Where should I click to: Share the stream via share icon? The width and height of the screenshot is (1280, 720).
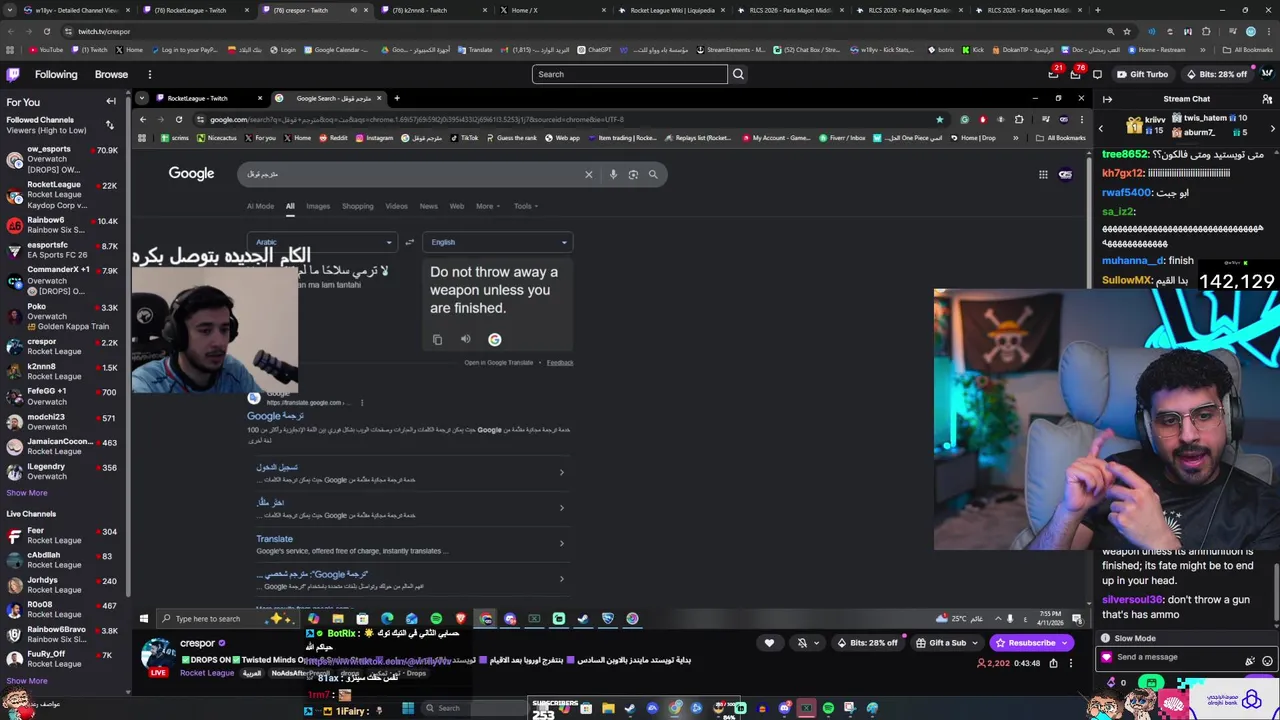pyautogui.click(x=1053, y=663)
